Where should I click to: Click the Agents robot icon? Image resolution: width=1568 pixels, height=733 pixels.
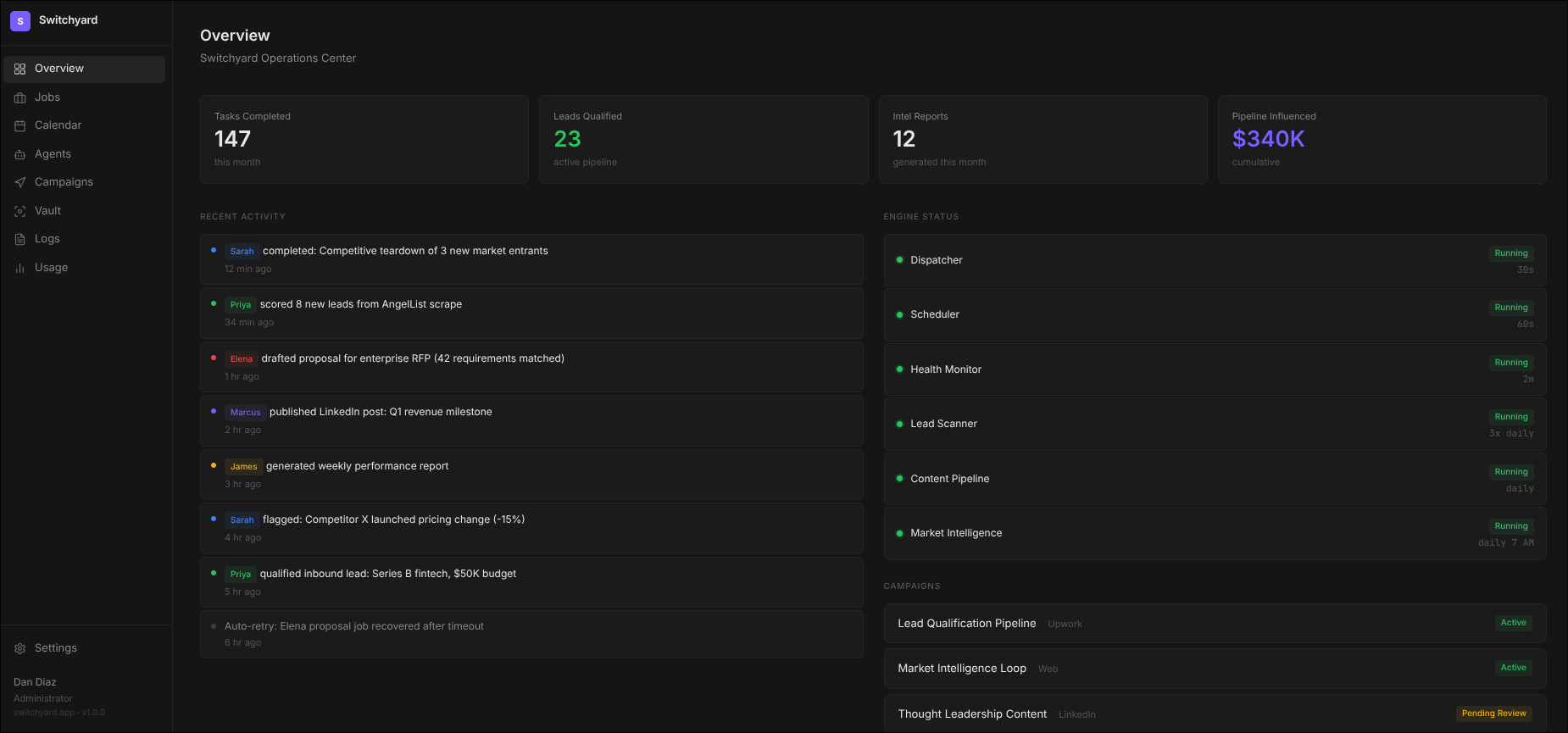tap(19, 154)
